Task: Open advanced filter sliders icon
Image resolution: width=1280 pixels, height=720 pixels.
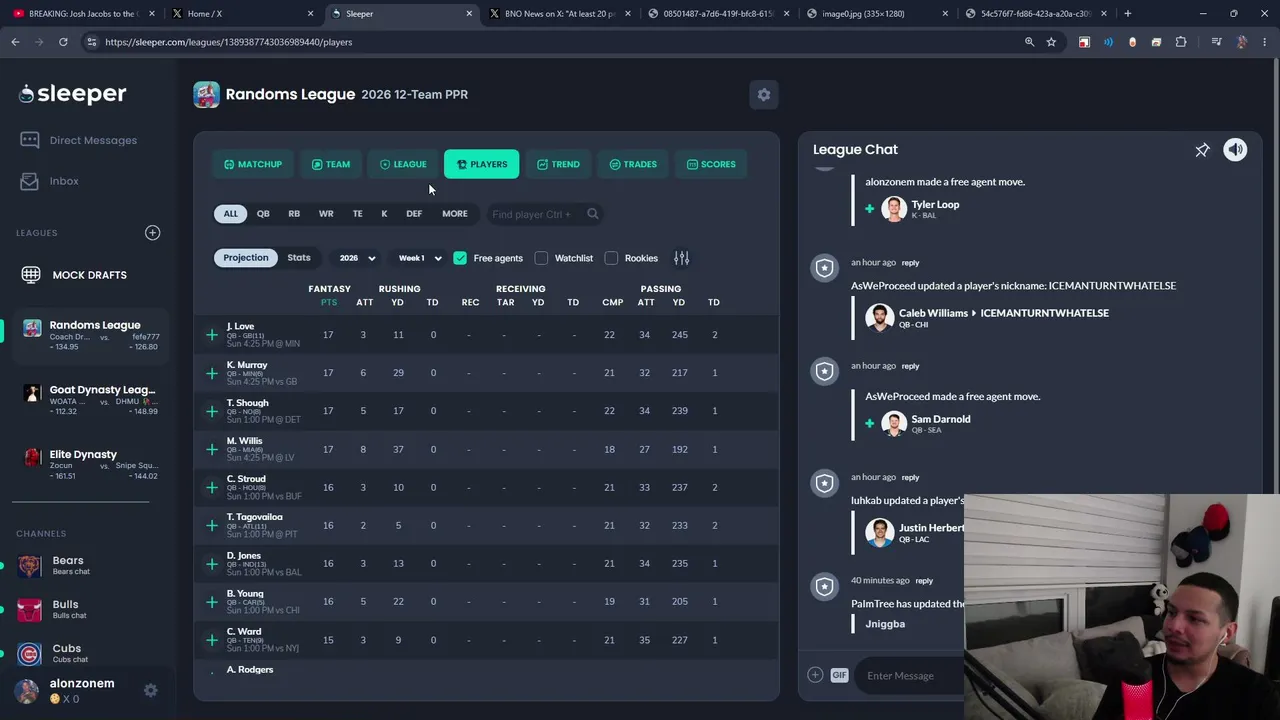Action: 681,258
